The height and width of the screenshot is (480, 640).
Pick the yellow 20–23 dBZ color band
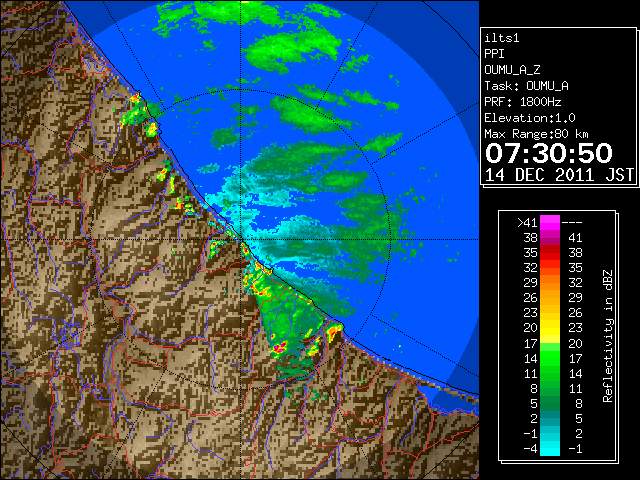tap(550, 328)
